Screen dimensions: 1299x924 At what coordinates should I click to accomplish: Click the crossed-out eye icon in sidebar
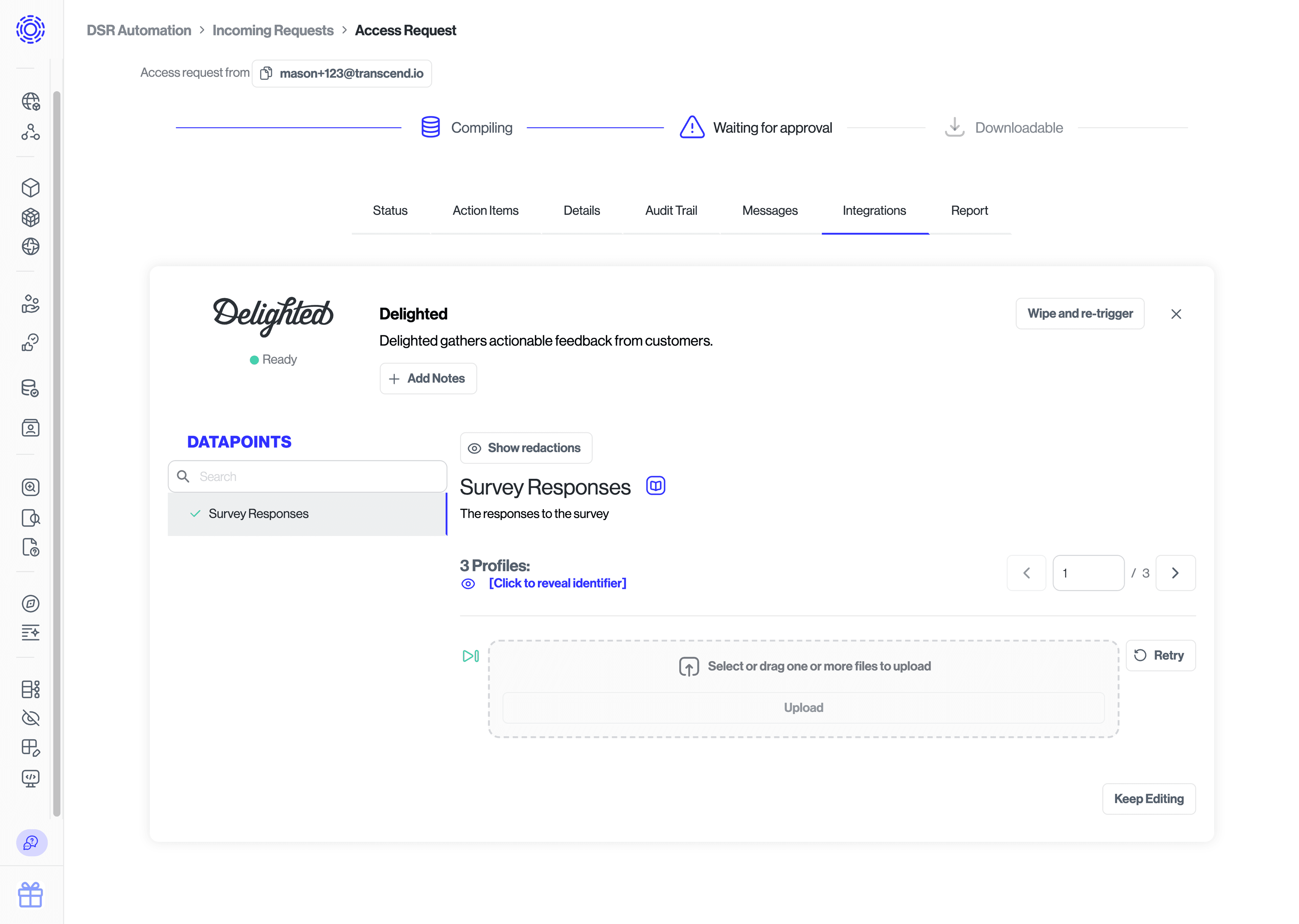(x=31, y=718)
